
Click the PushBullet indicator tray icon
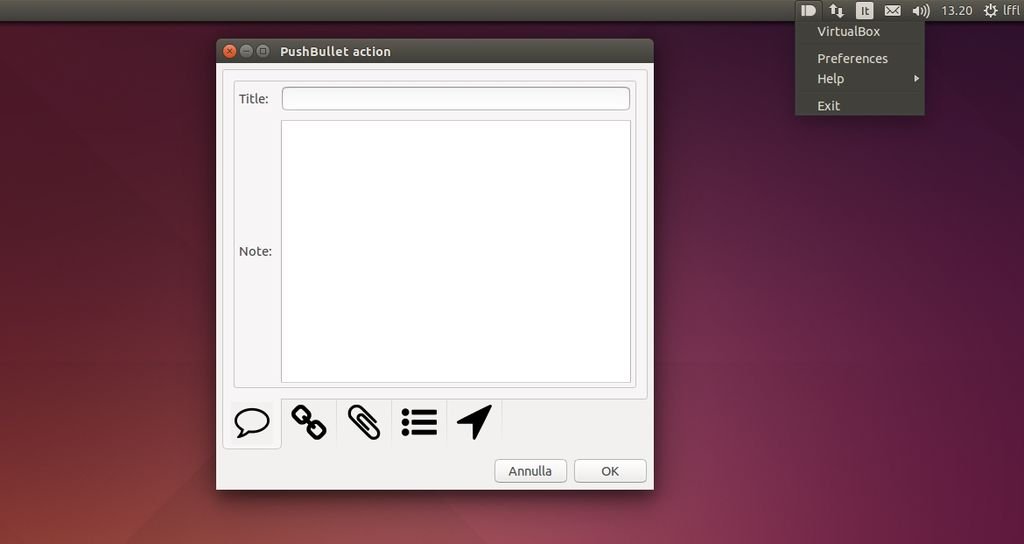point(809,10)
